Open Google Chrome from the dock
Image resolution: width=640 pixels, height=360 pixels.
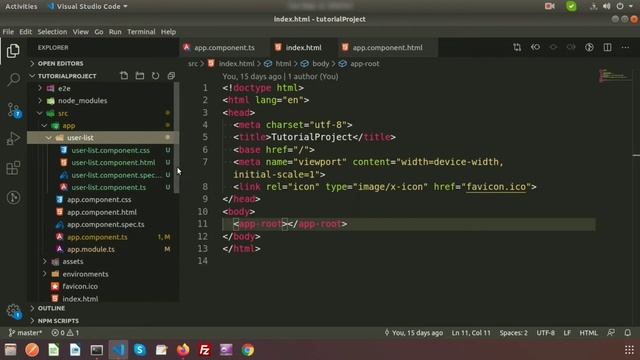click(x=247, y=350)
